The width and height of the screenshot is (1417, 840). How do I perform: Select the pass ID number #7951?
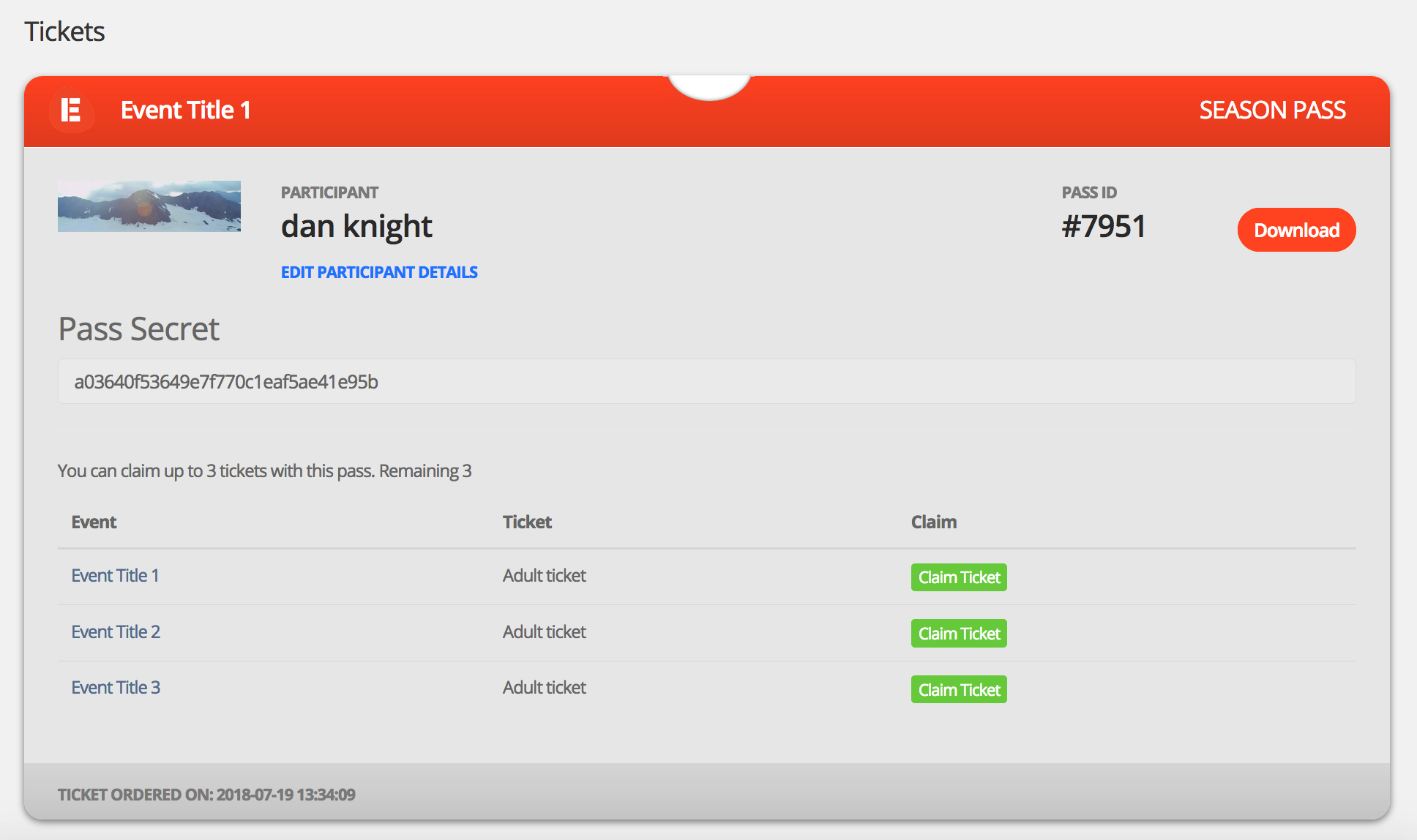[x=1103, y=227]
